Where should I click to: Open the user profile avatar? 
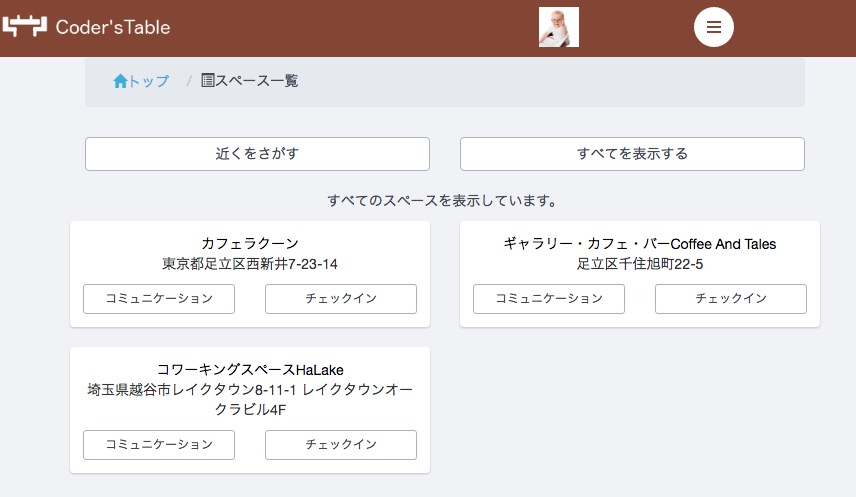(558, 27)
